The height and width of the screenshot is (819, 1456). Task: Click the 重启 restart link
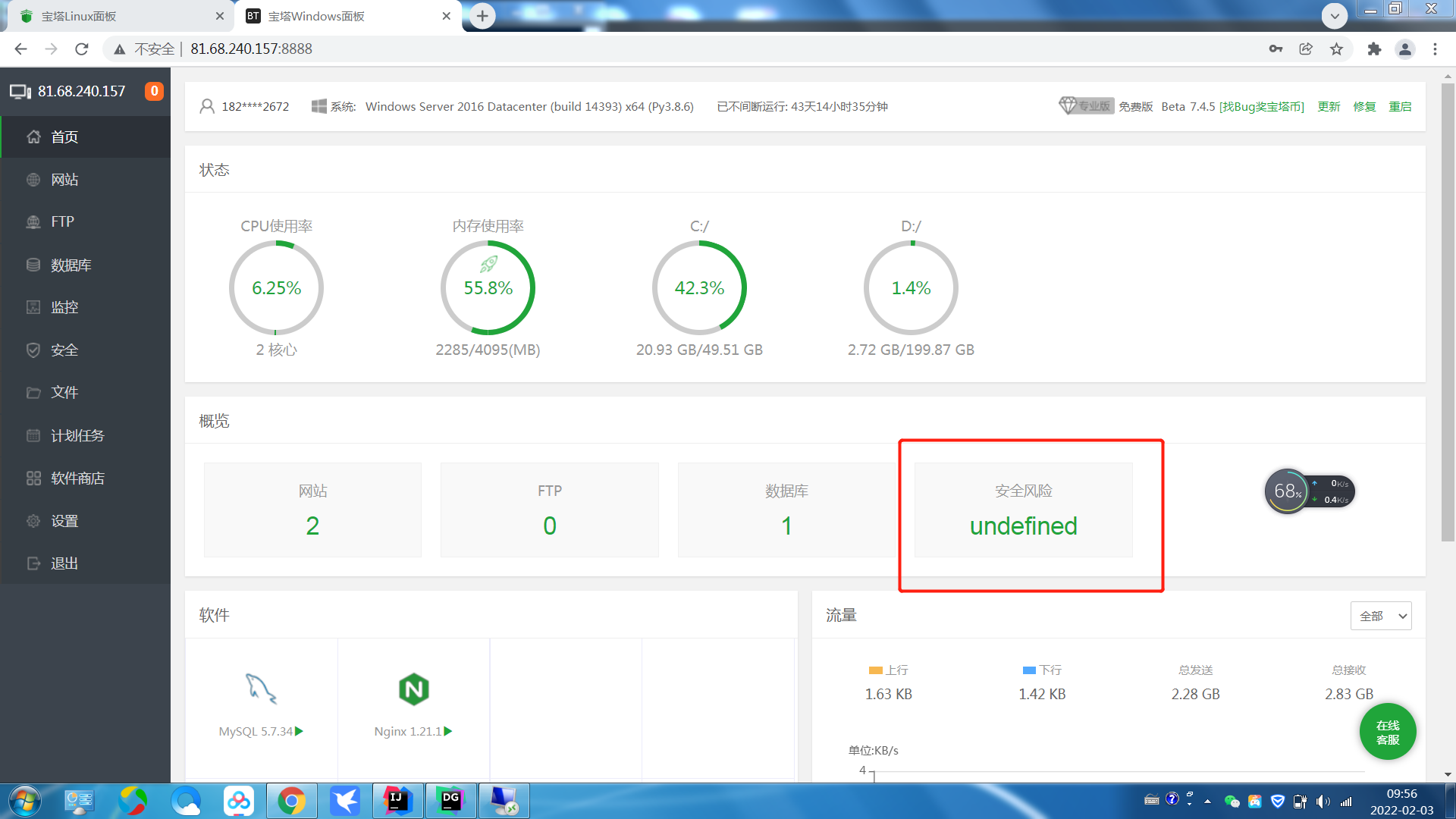(x=1400, y=106)
